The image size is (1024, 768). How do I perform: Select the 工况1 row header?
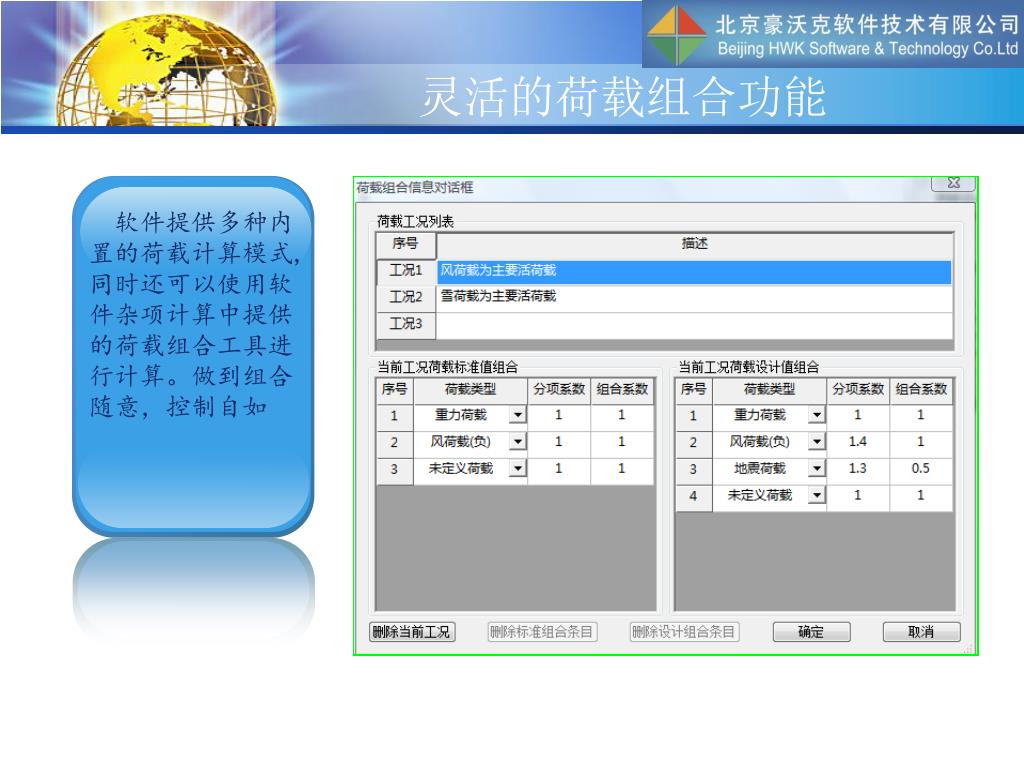406,270
